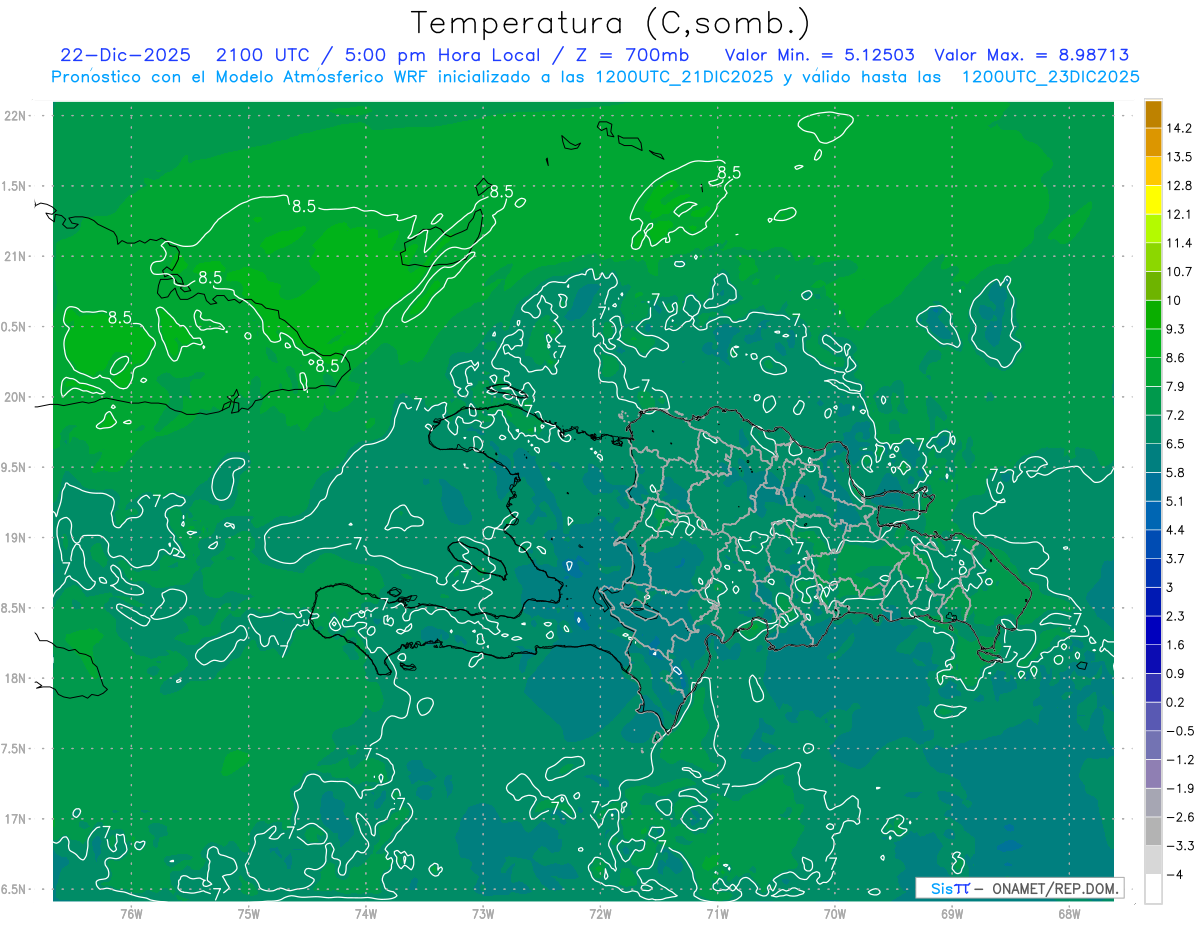
Task: Click the 7.5N latitude axis label
Action: coord(15,749)
